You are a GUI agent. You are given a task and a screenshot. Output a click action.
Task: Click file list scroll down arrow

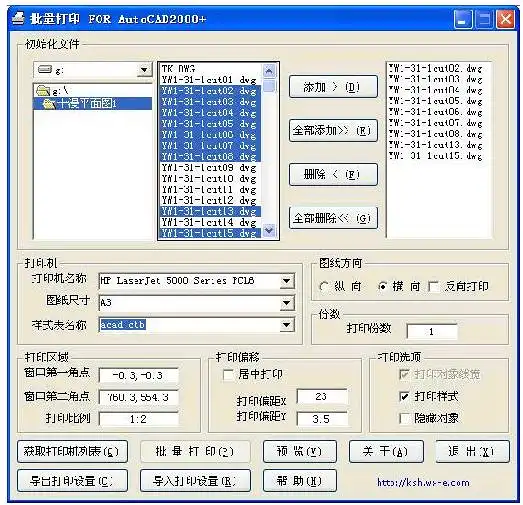269,230
